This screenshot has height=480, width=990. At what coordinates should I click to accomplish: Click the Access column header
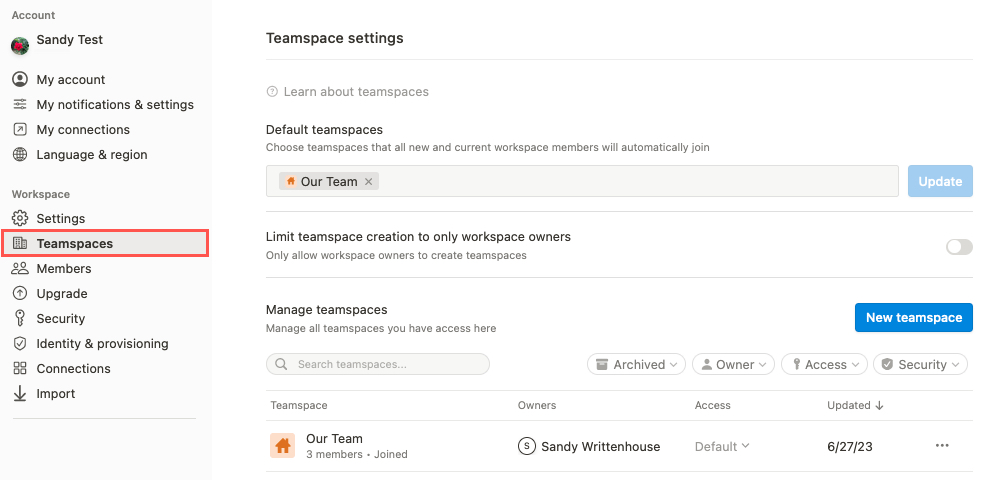coord(712,405)
